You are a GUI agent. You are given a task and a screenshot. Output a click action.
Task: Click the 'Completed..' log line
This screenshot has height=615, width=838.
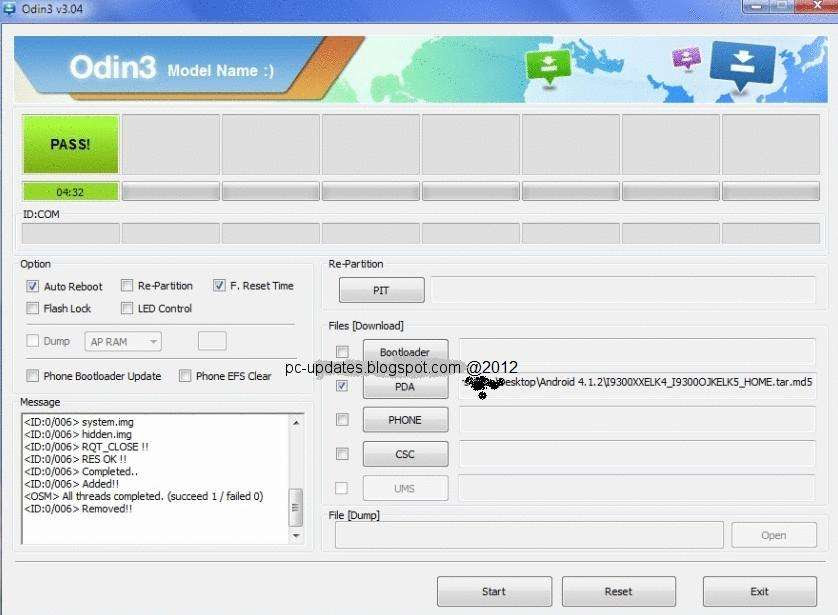tap(81, 471)
